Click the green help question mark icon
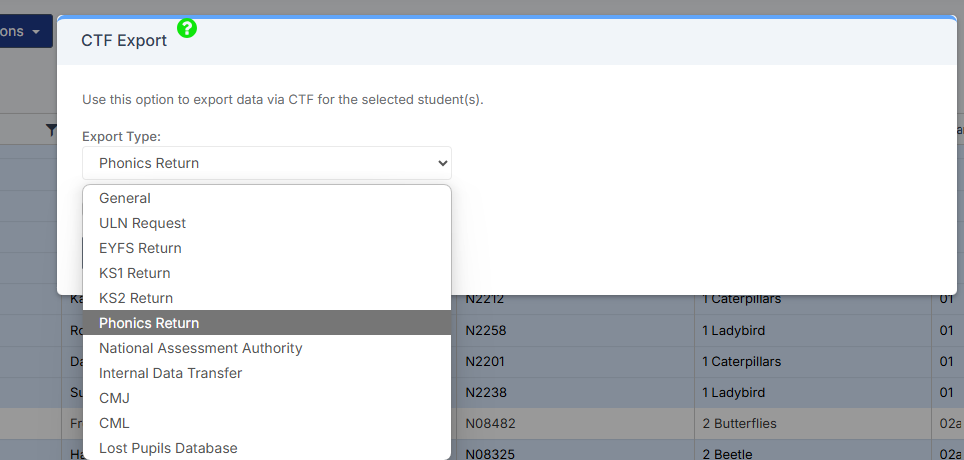The height and width of the screenshot is (460, 964). pos(187,28)
